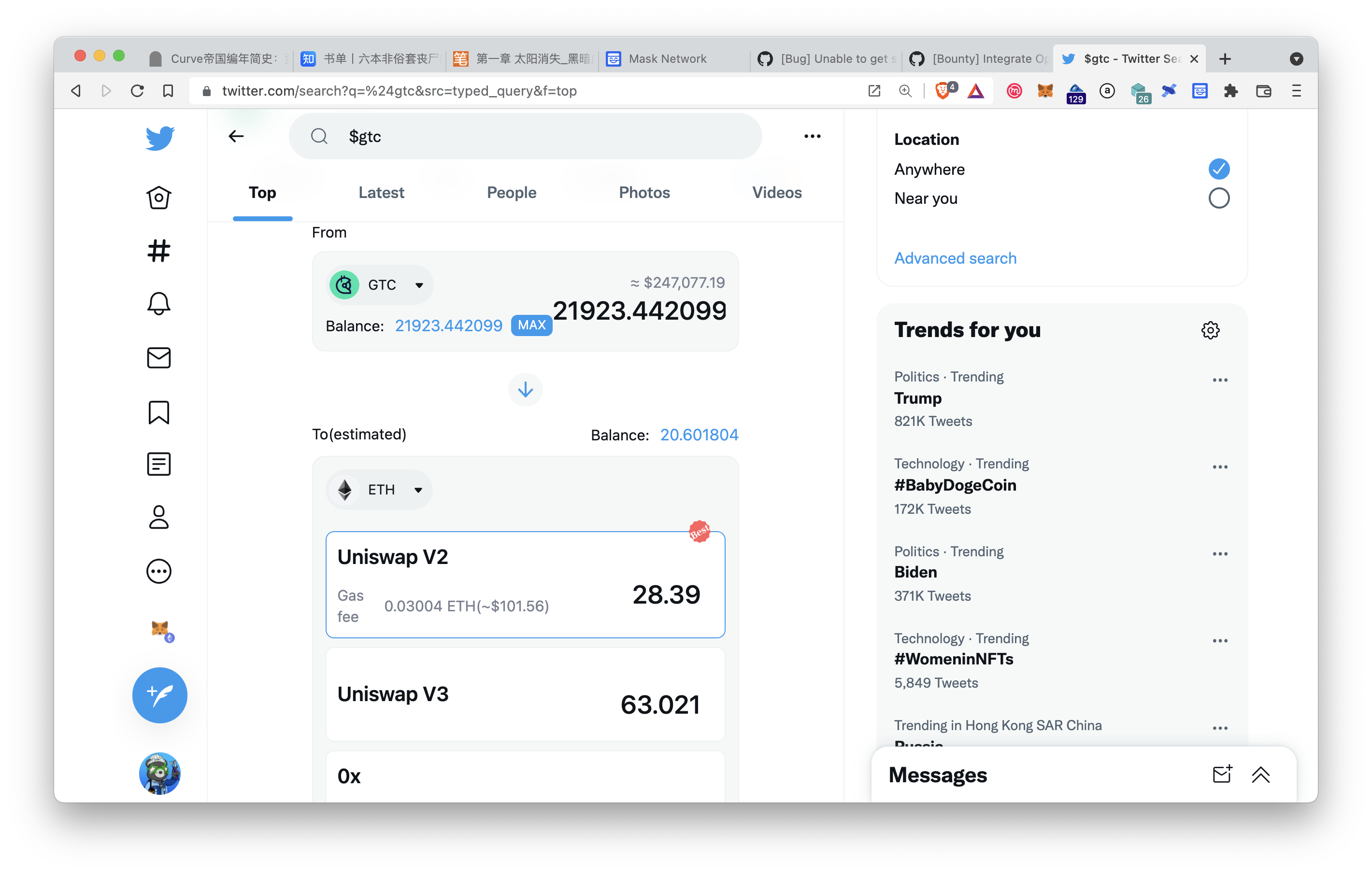Open Bookmarks in Twitter sidebar

coord(159,412)
